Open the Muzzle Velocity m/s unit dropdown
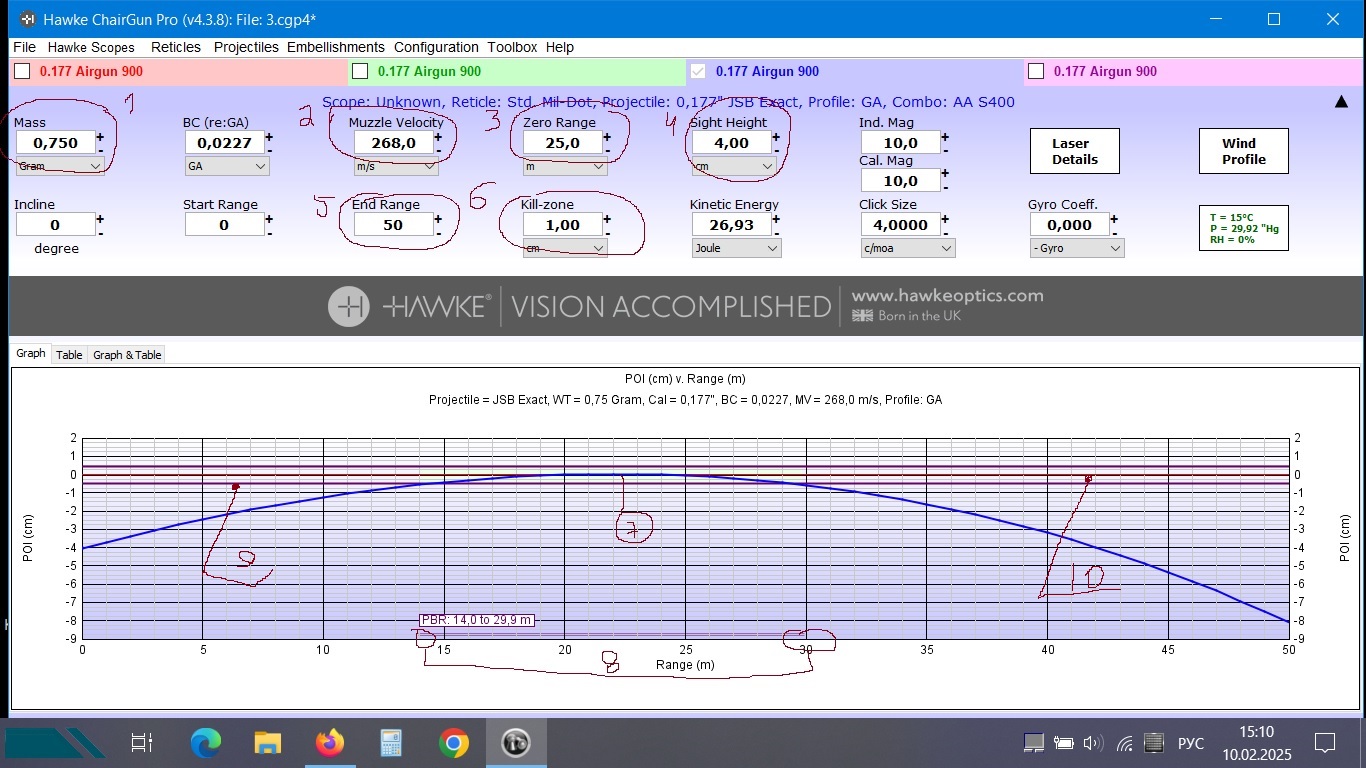Viewport: 1366px width, 768px height. (x=396, y=167)
